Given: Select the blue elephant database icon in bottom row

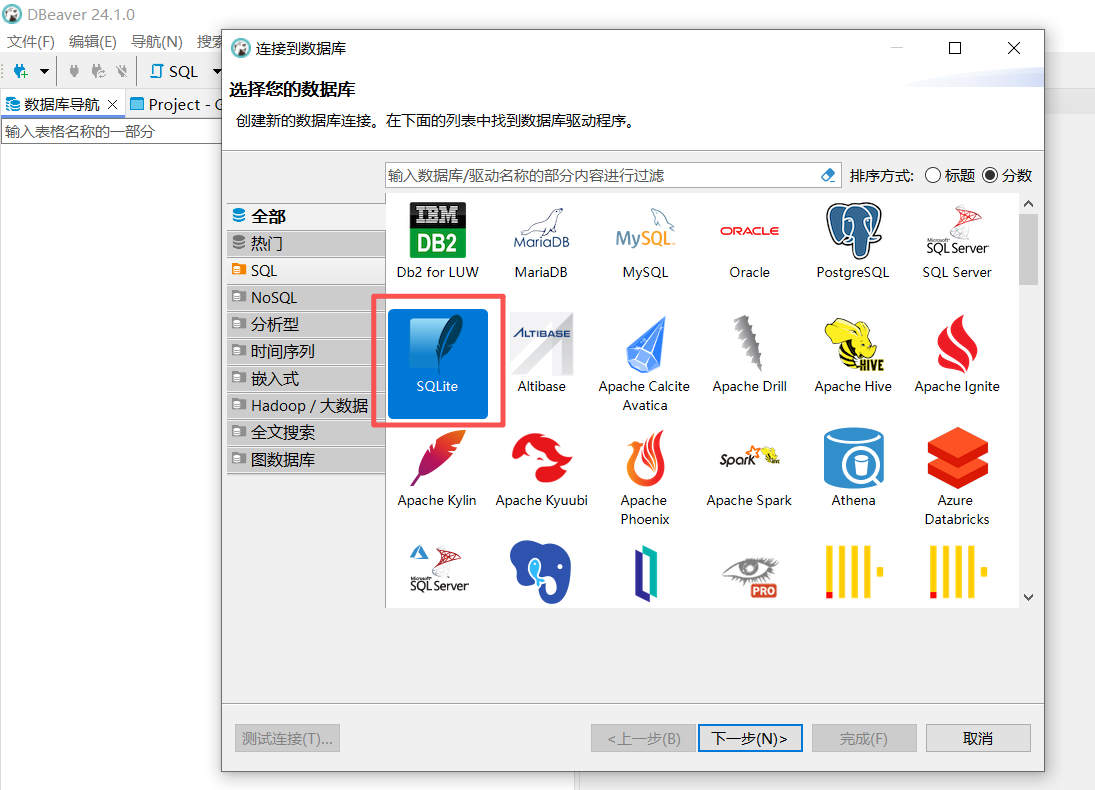Looking at the screenshot, I should click(541, 572).
